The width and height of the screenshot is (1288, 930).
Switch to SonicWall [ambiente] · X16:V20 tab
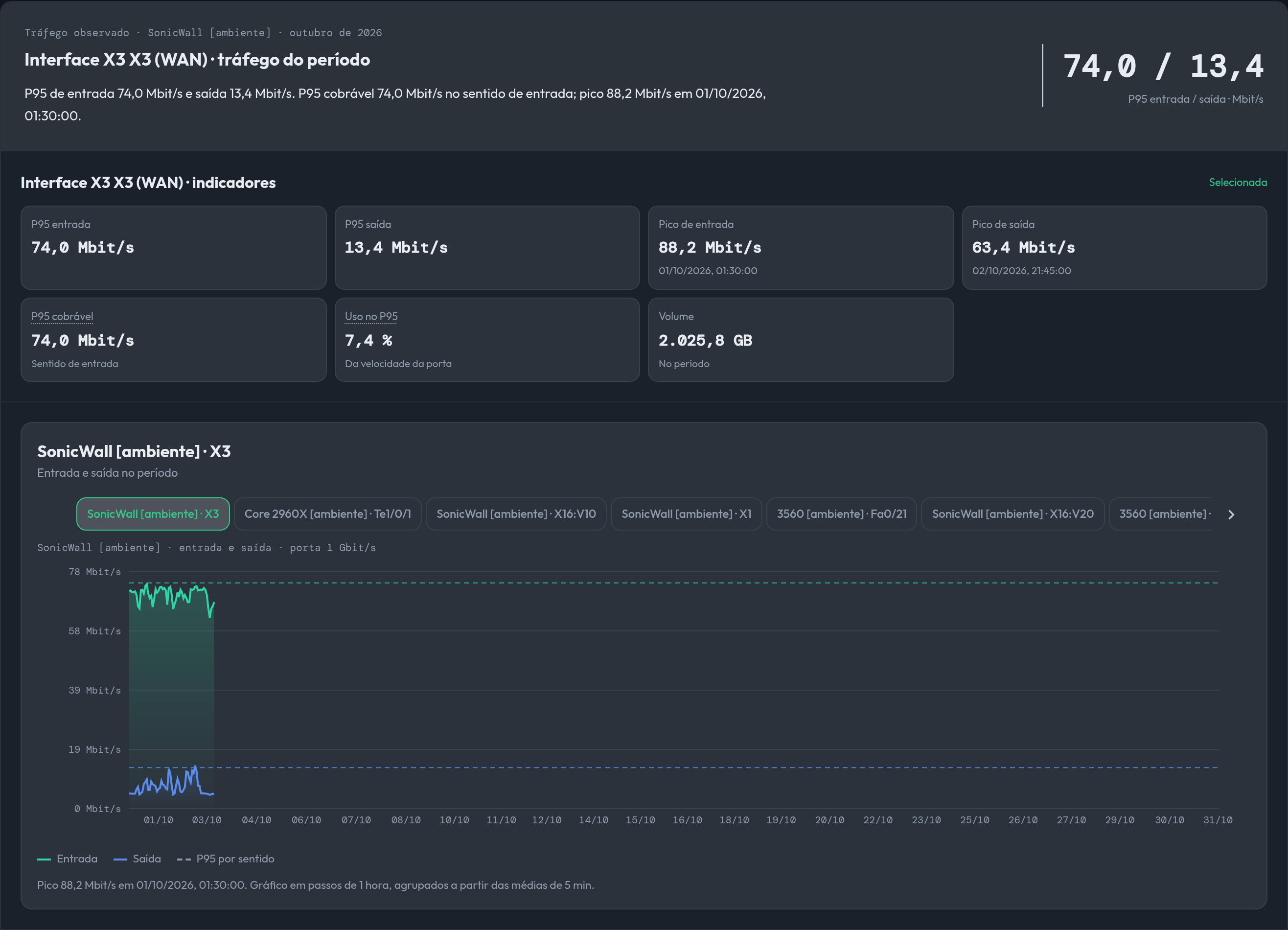[x=1012, y=513]
